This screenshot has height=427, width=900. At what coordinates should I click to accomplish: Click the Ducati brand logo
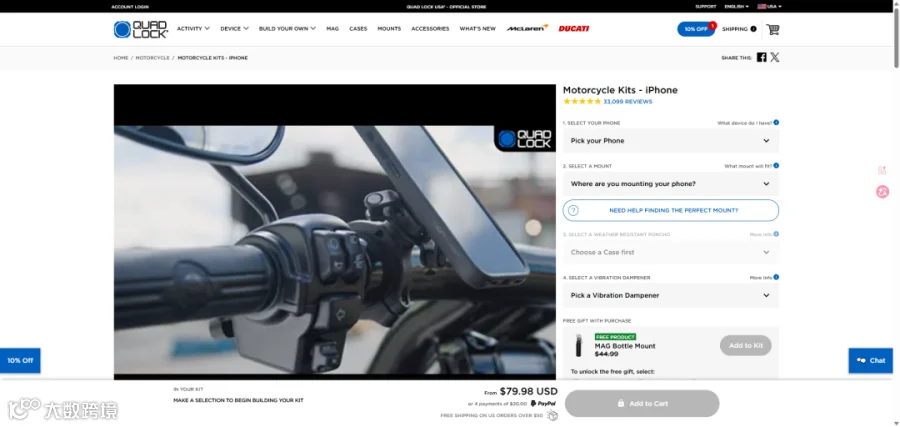[574, 29]
